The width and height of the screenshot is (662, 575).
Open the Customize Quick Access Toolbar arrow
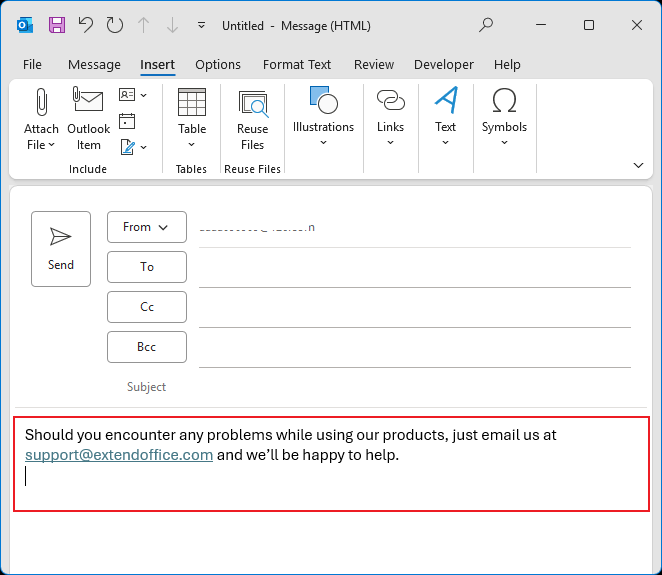[202, 25]
